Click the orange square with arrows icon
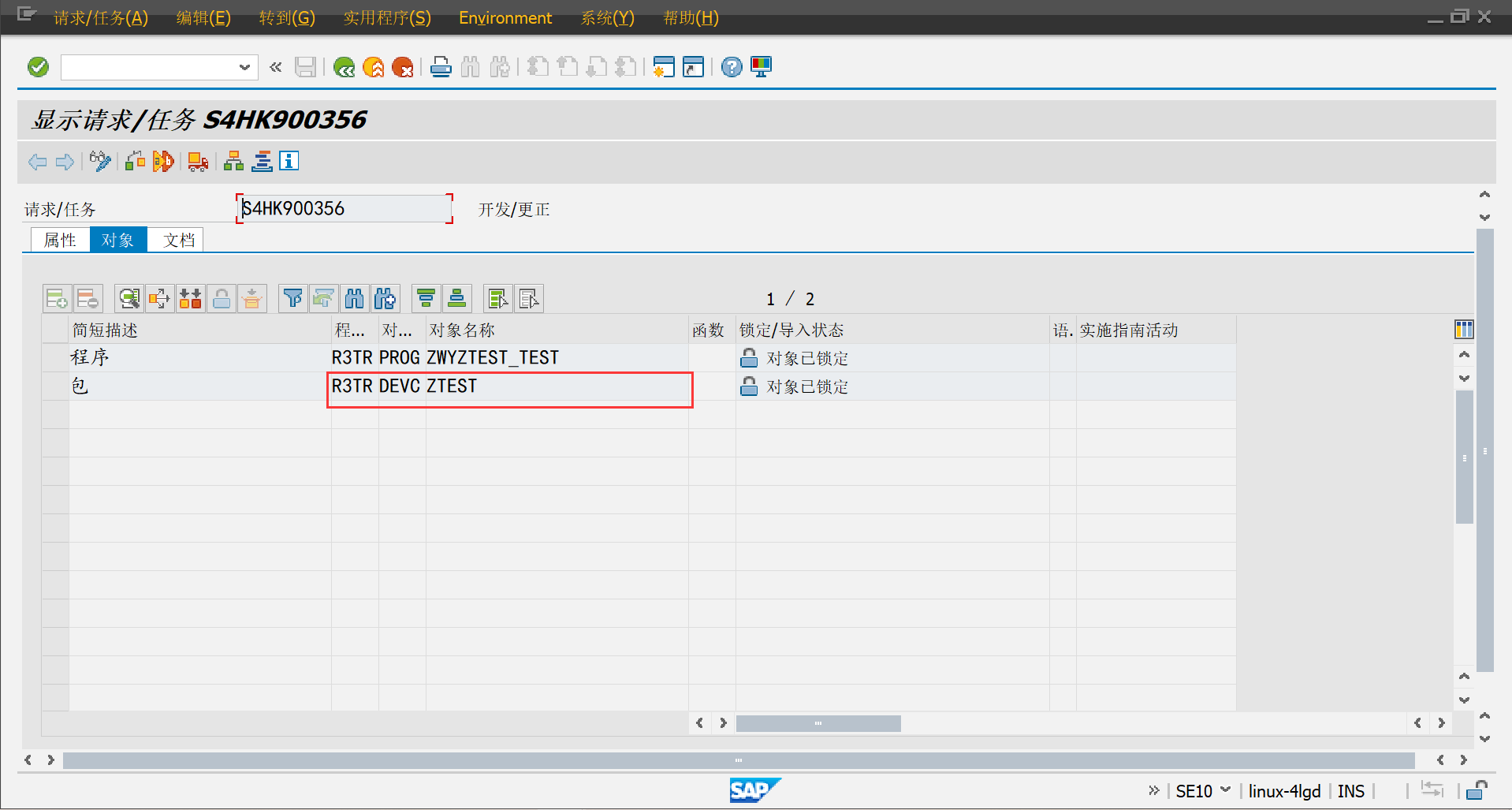The width and height of the screenshot is (1512, 810). [x=159, y=299]
